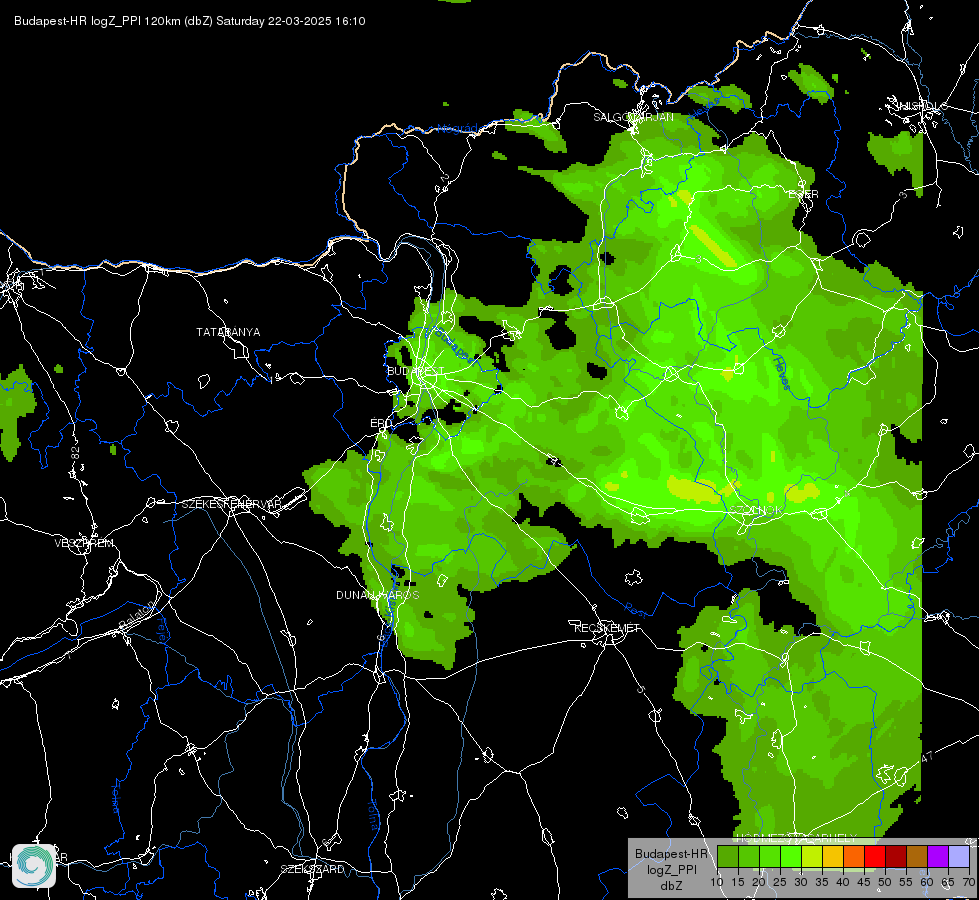Click the radar title text with timestamp 16:10
The width and height of the screenshot is (979, 900).
point(190,21)
